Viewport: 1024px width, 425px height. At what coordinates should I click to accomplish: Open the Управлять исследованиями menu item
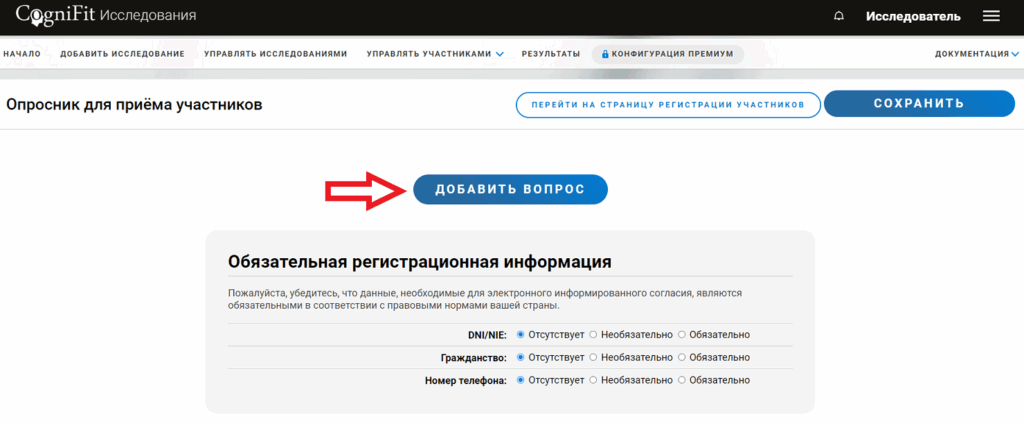(x=275, y=54)
